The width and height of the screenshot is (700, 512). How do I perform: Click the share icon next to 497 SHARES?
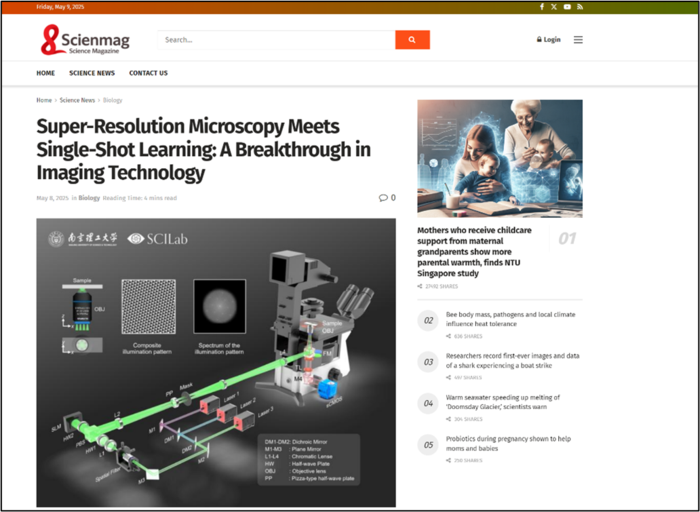click(x=448, y=378)
